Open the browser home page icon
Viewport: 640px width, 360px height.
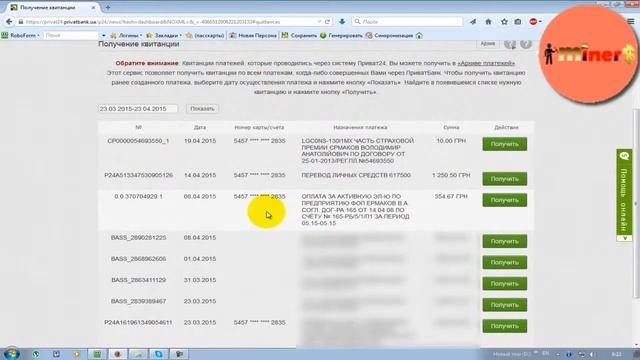[488, 22]
